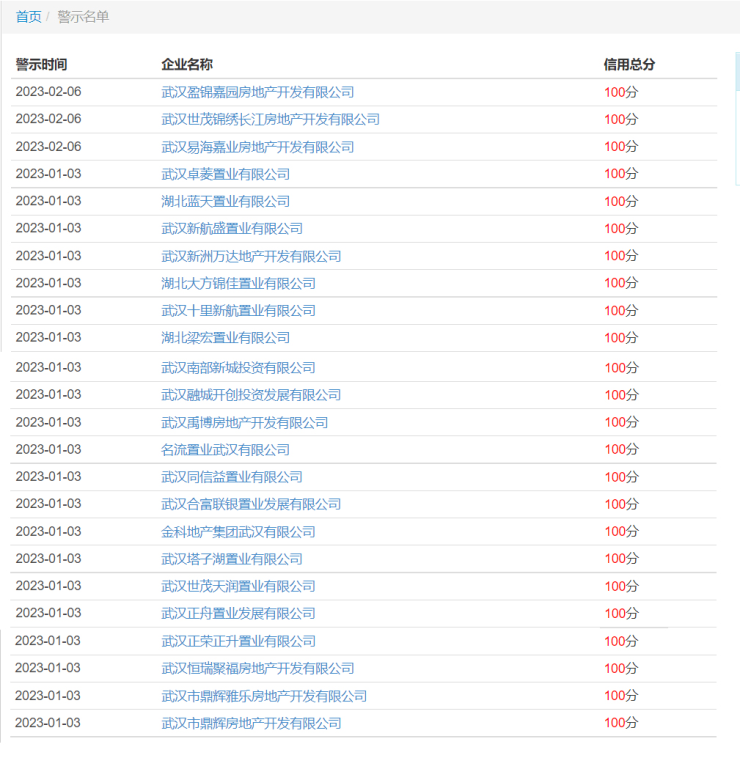
Task: Open 湖北蓝天置业有限公司 link
Action: [x=225, y=201]
